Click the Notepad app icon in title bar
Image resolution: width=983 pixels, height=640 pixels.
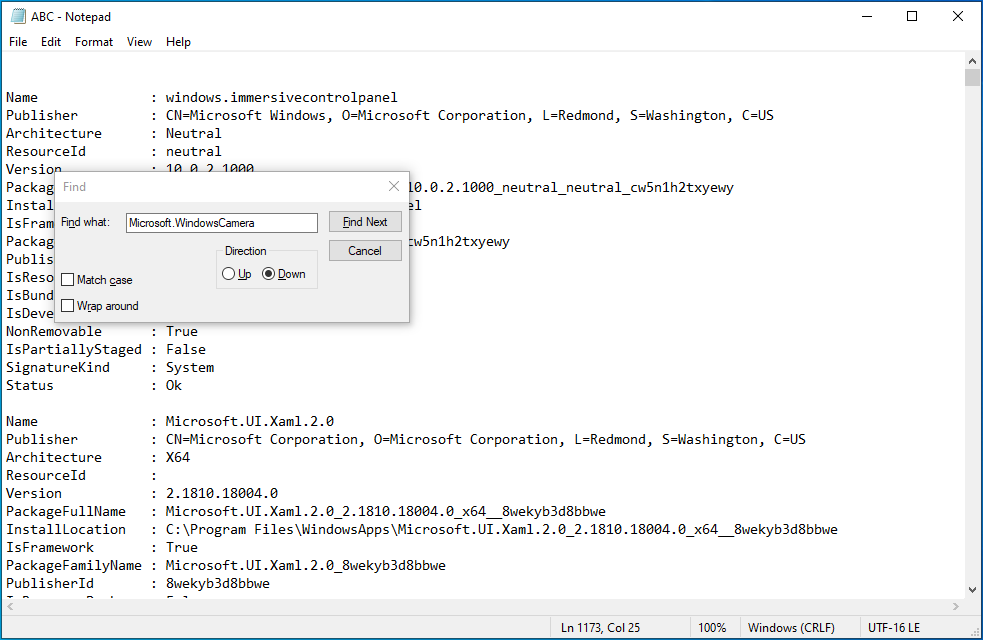point(18,16)
